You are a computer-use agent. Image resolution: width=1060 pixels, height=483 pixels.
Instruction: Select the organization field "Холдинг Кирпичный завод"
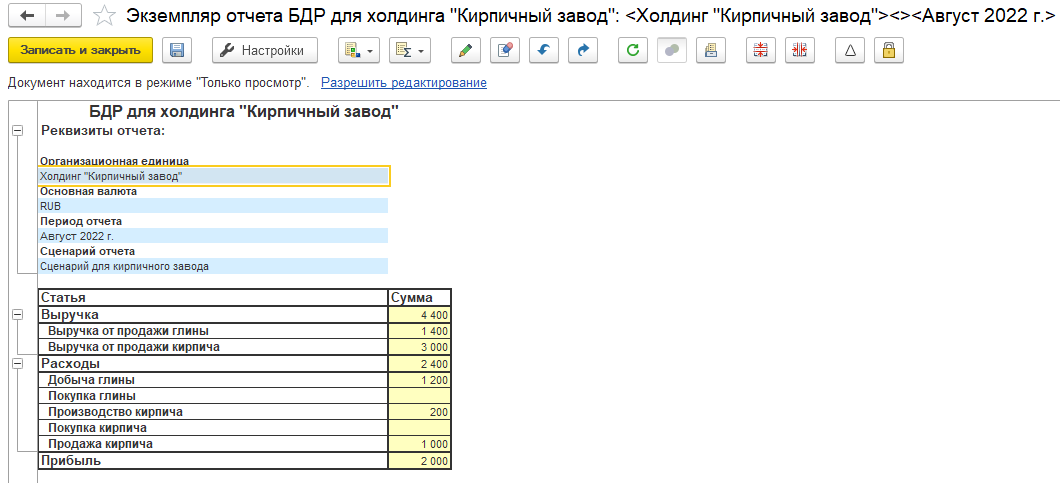coord(213,176)
